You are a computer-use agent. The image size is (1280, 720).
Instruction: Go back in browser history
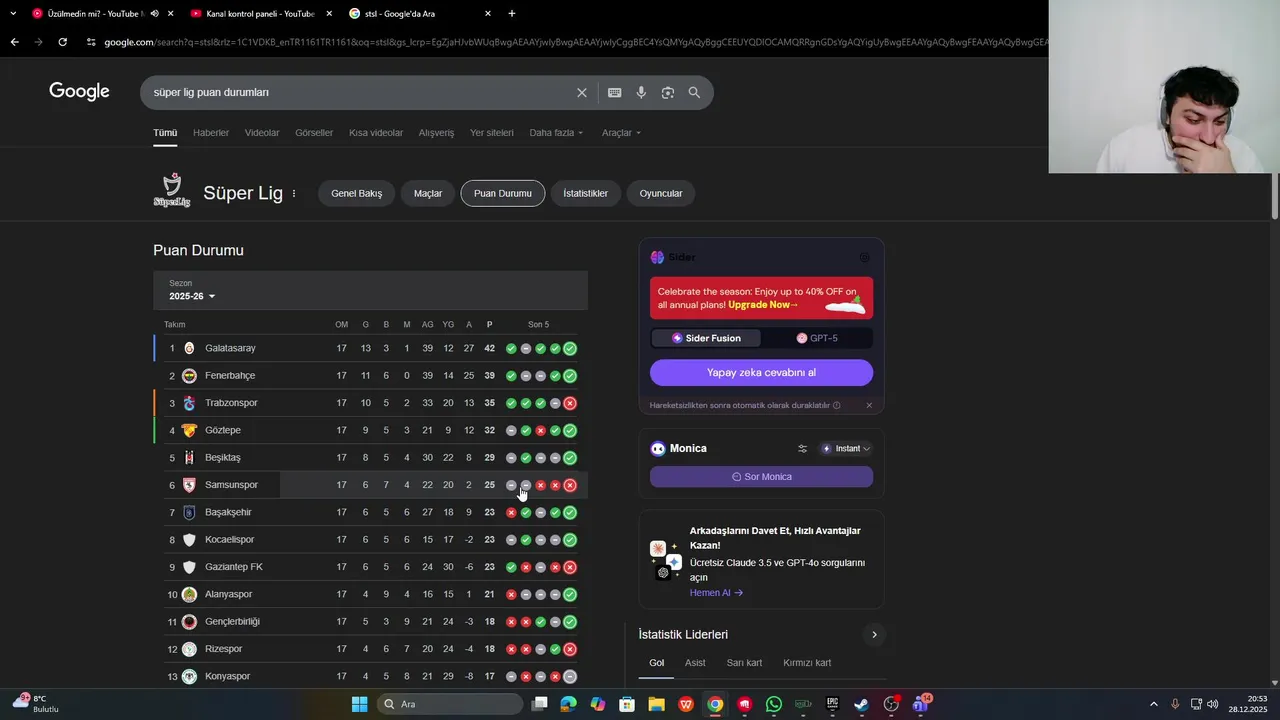(14, 42)
